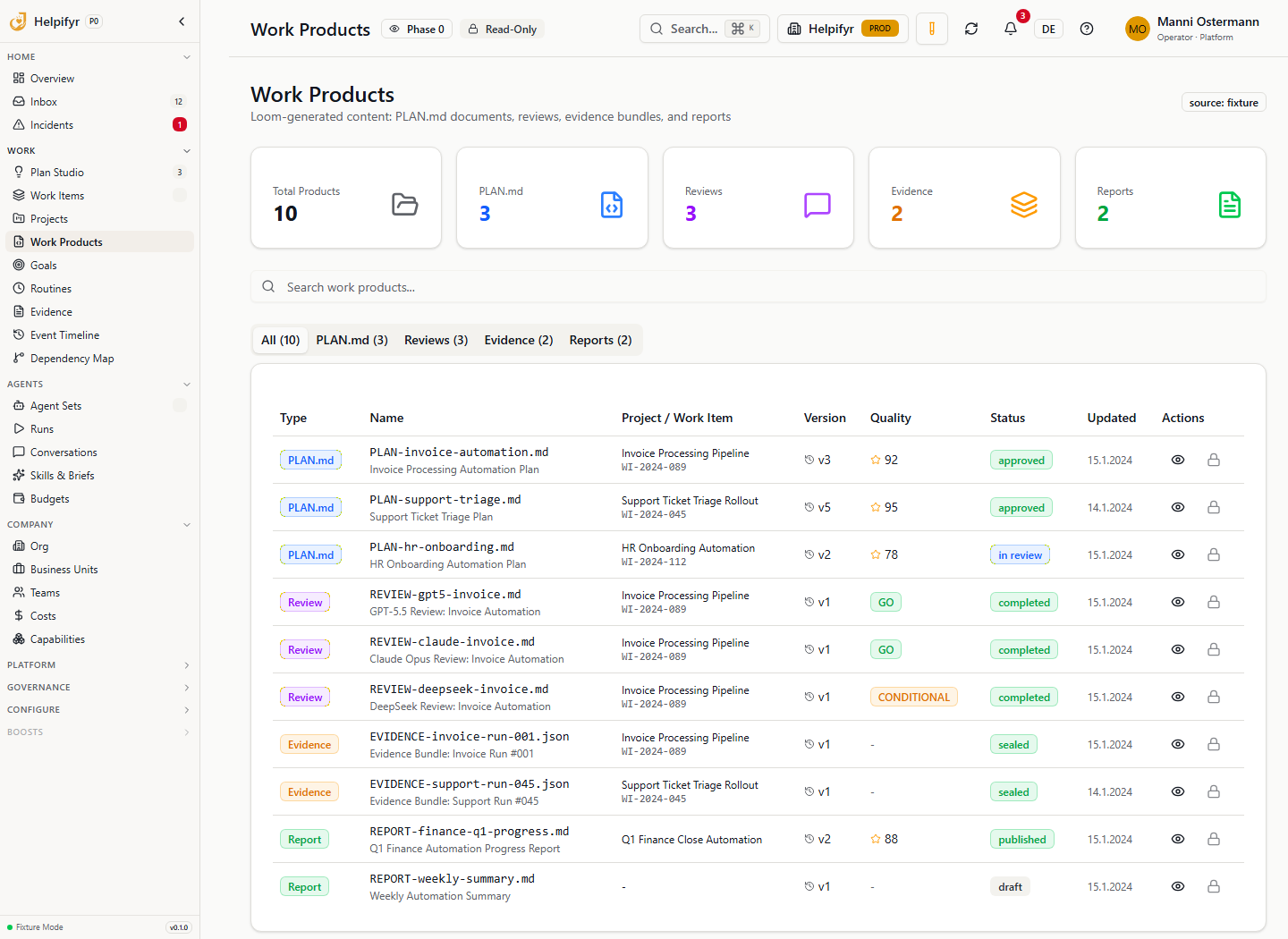Image resolution: width=1288 pixels, height=939 pixels.
Task: Open notifications bell with 3 alerts
Action: pyautogui.click(x=1011, y=29)
